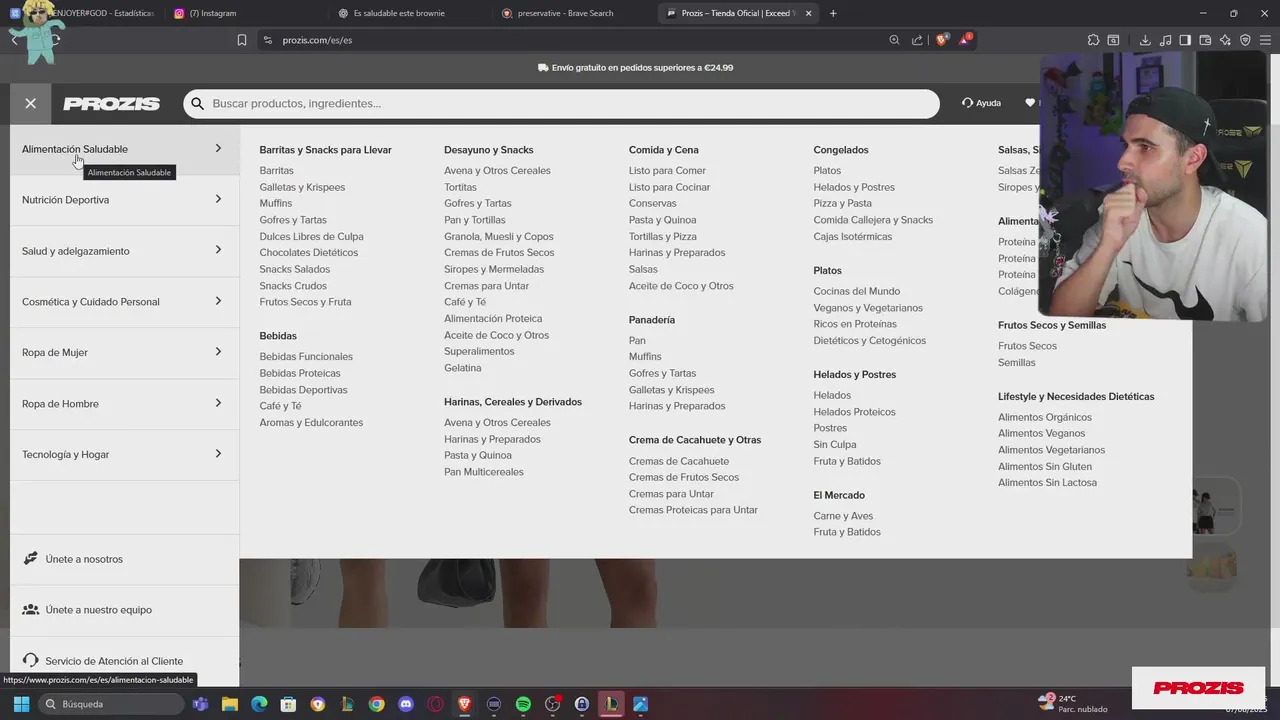1280x720 pixels.
Task: Open Barritas subcategory
Action: pyautogui.click(x=276, y=171)
